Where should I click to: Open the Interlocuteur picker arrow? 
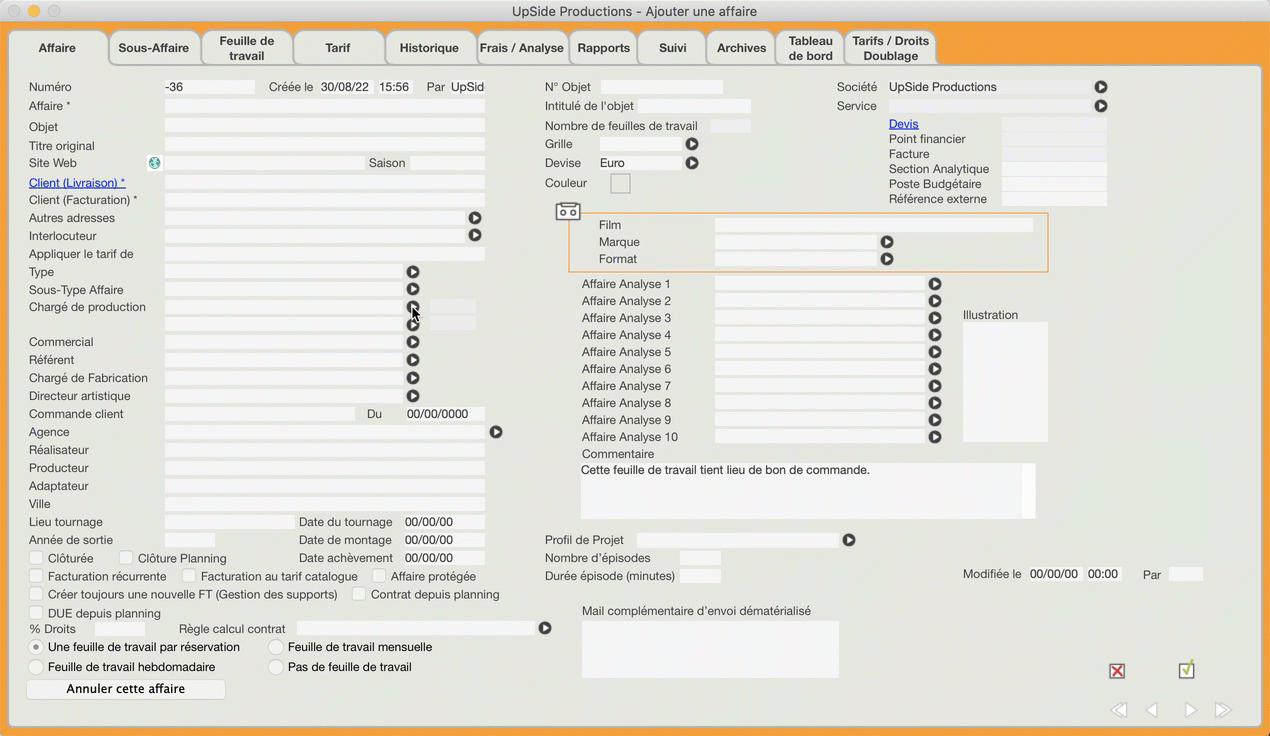[475, 236]
